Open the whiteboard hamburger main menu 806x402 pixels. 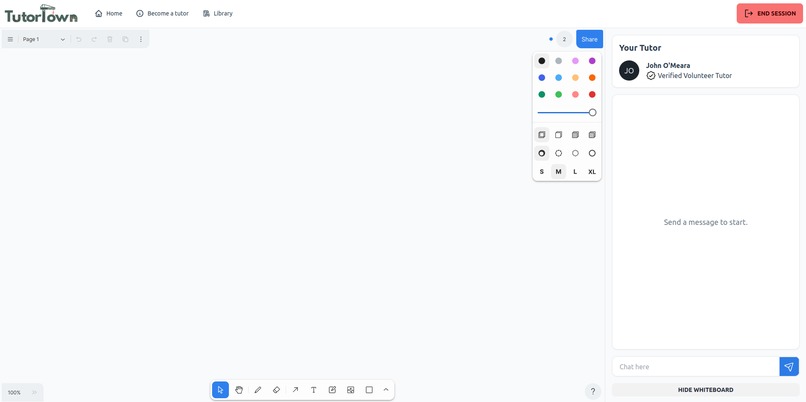tap(10, 39)
